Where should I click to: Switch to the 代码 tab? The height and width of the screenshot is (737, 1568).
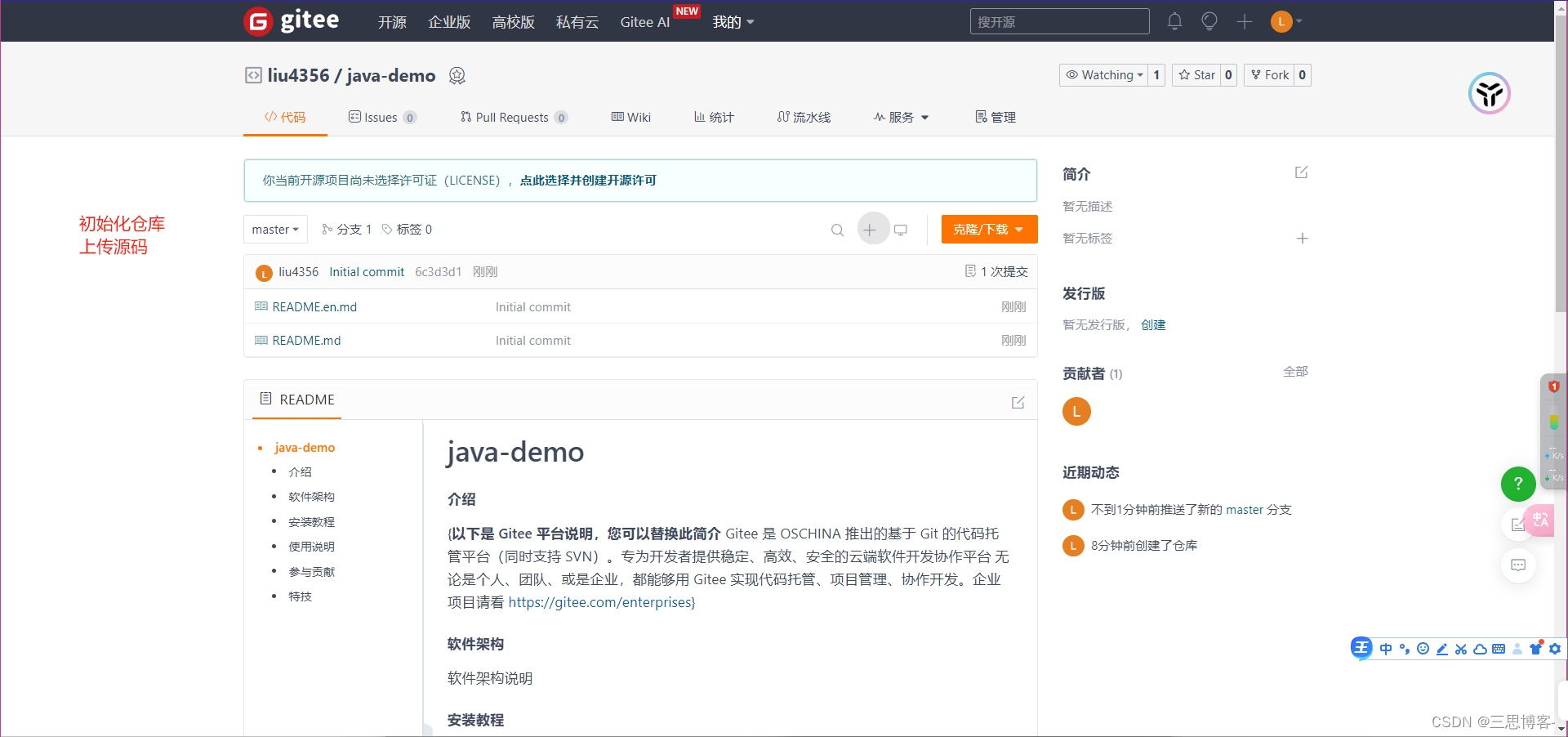pos(285,118)
